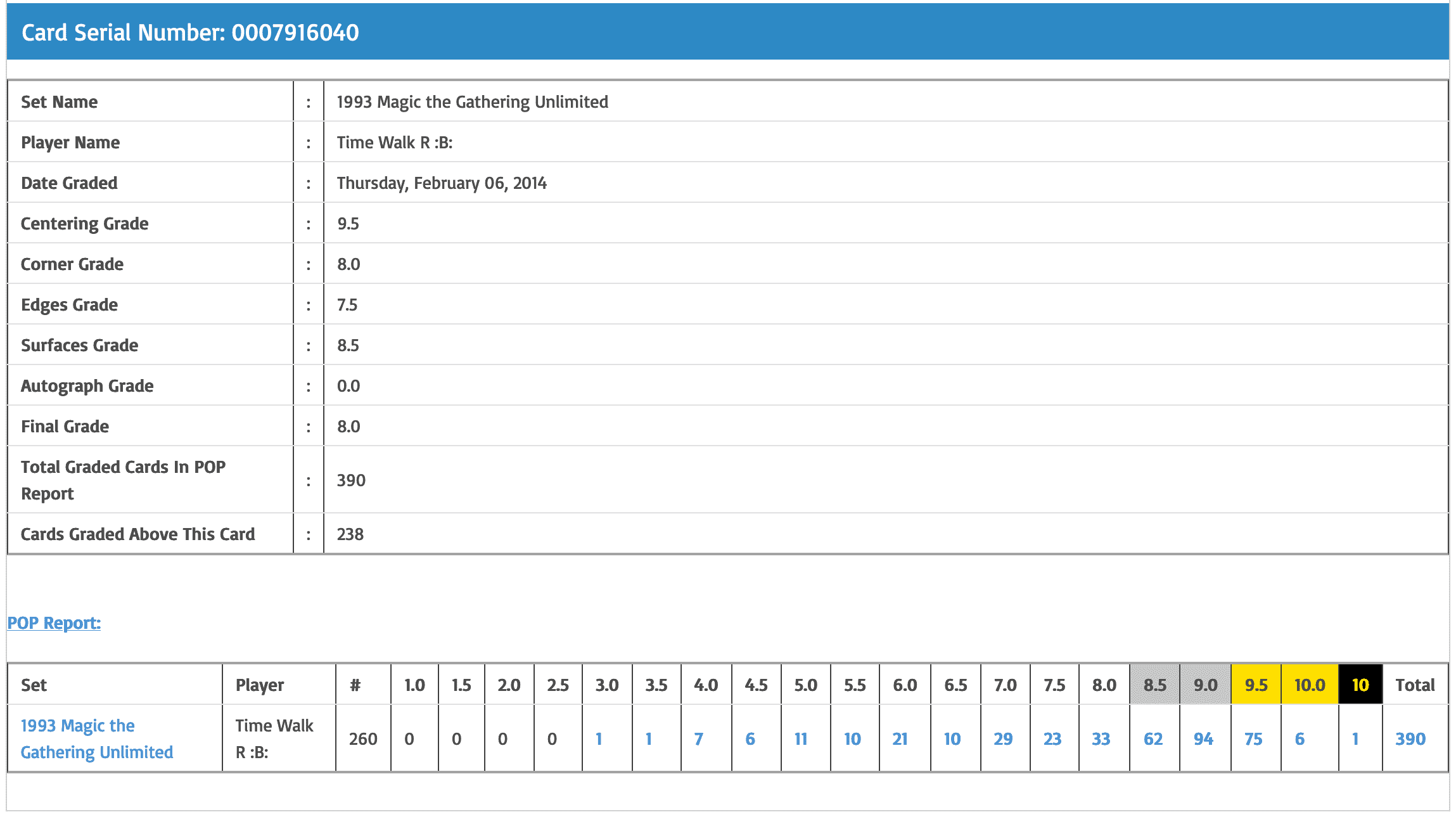Click the 1 count under black 10 column
This screenshot has height=819, width=1456.
pos(1355,739)
